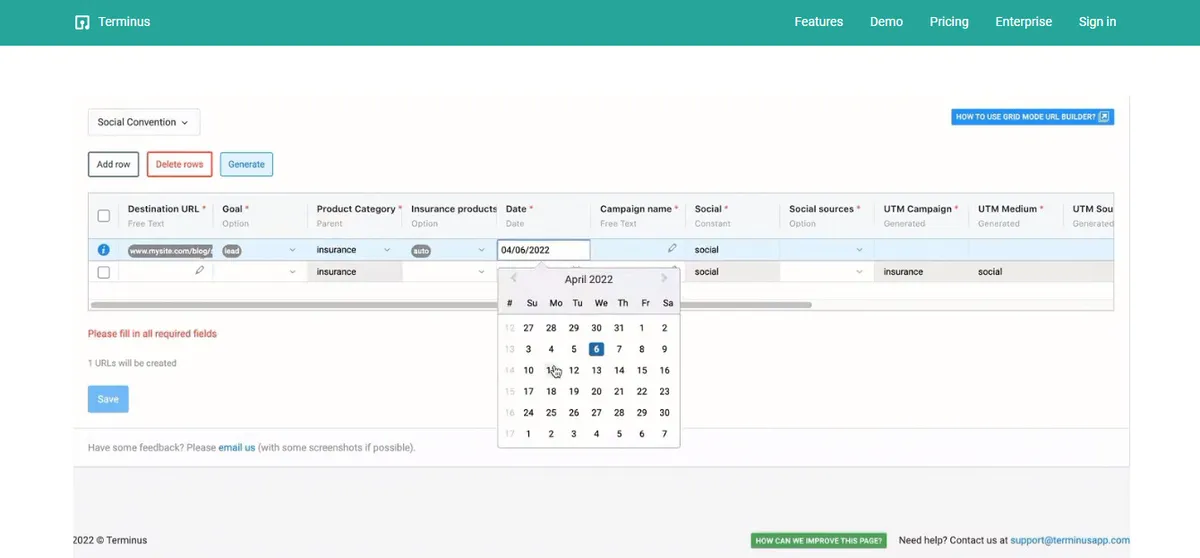Screen dimensions: 1200x558
Task: Click the Date input field showing 04/06/2022
Action: [543, 250]
